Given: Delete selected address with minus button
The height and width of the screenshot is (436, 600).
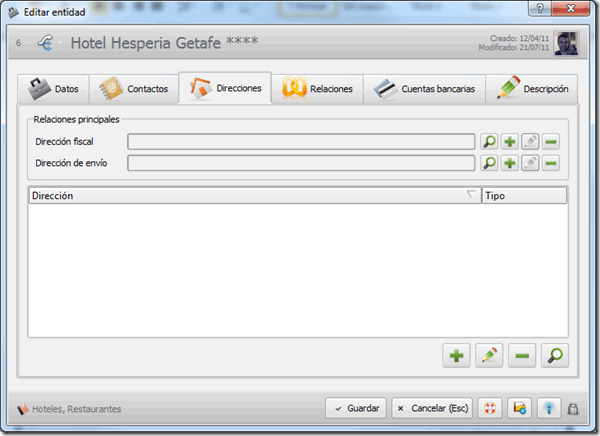Looking at the screenshot, I should click(522, 356).
